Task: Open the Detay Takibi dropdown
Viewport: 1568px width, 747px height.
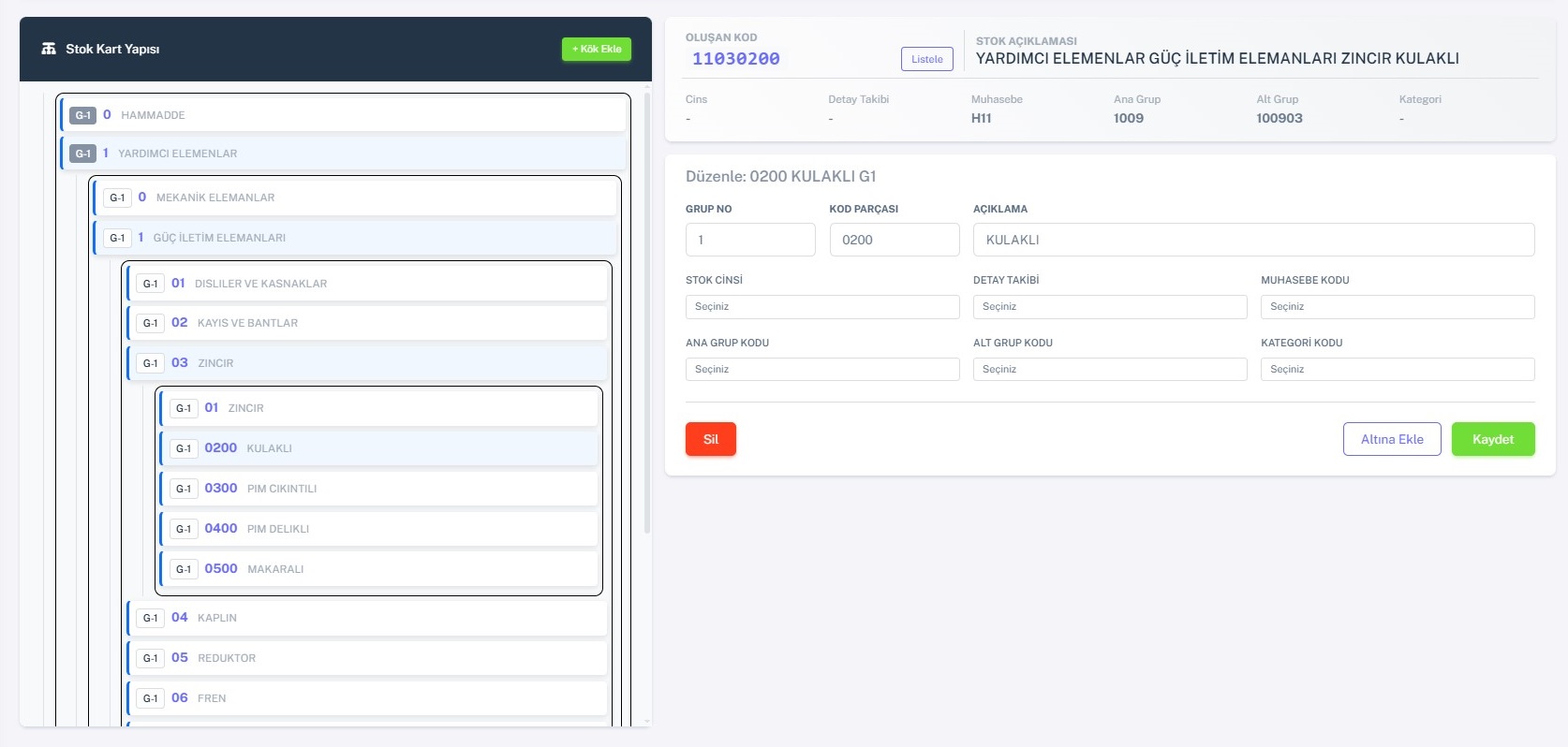Action: tap(1109, 307)
